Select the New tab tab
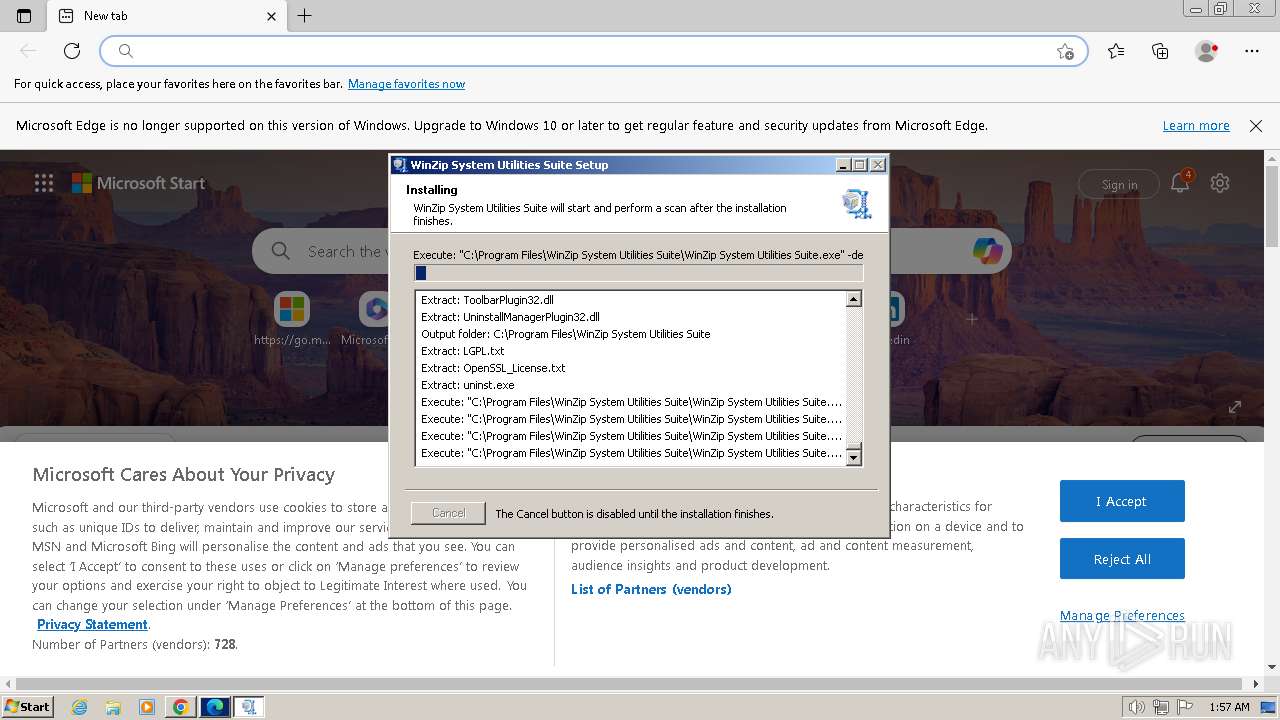 (165, 16)
